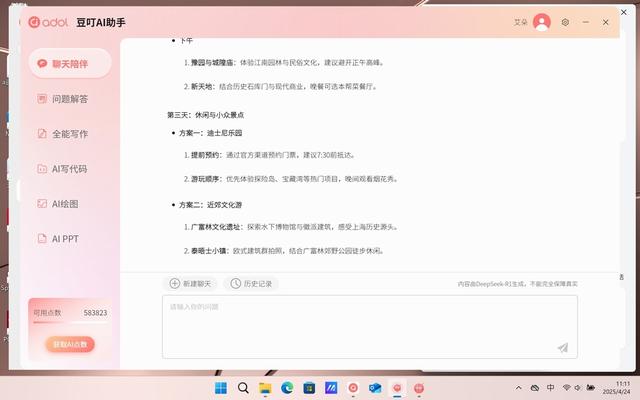The width and height of the screenshot is (640, 400).
Task: Click the 泰晤士小镇 list item
Action: 284,251
